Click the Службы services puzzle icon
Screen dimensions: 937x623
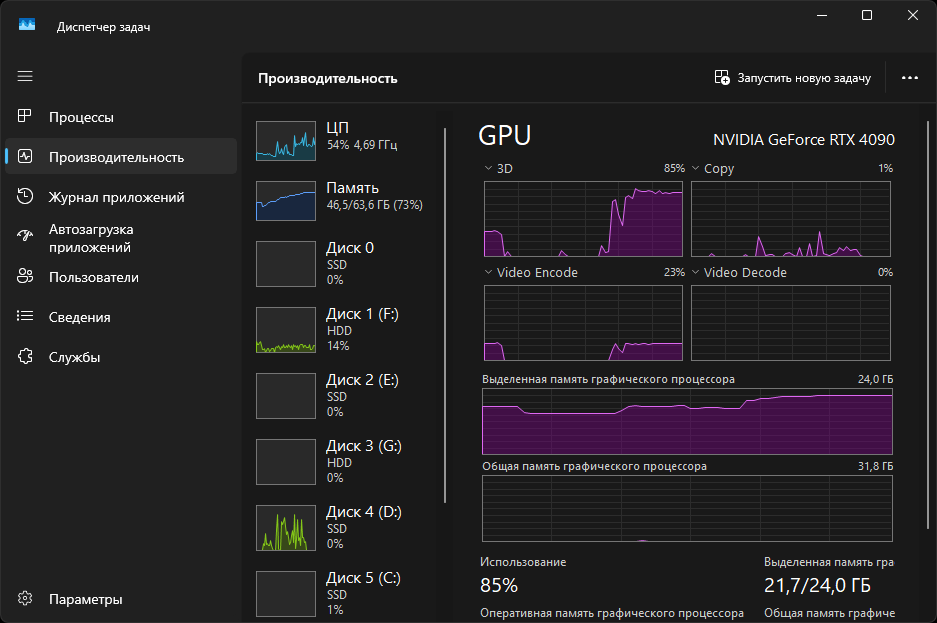pos(26,357)
